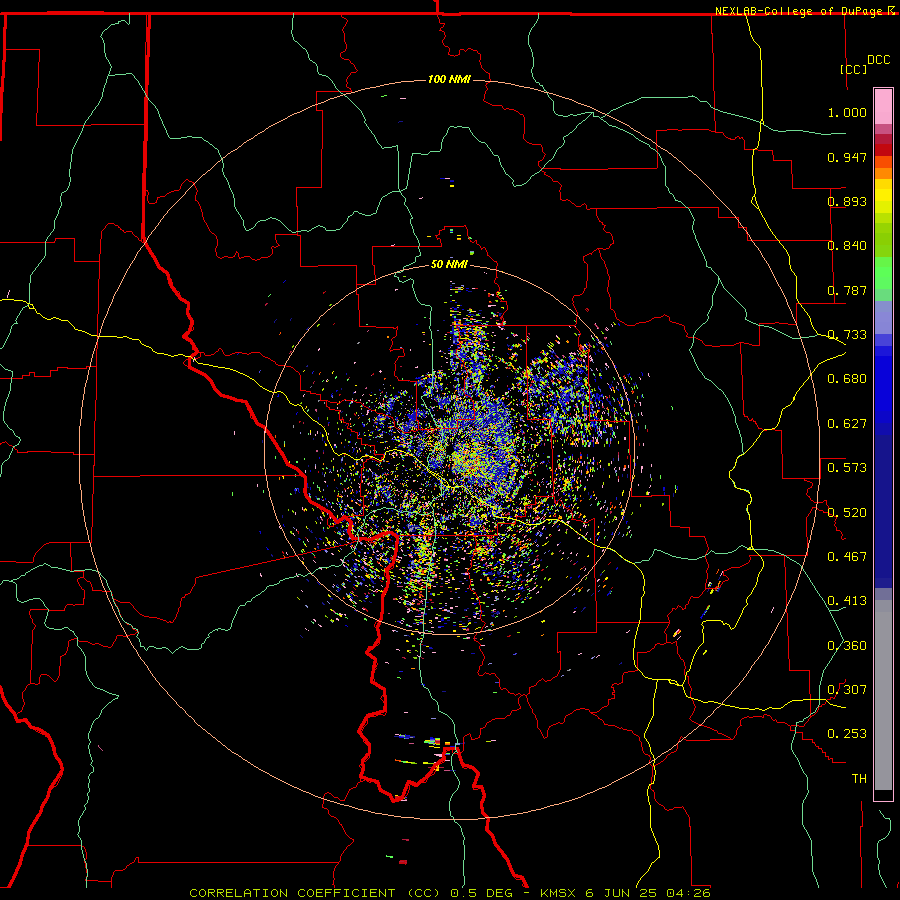Click the 0.733 legend value
The width and height of the screenshot is (900, 900).
pyautogui.click(x=847, y=335)
